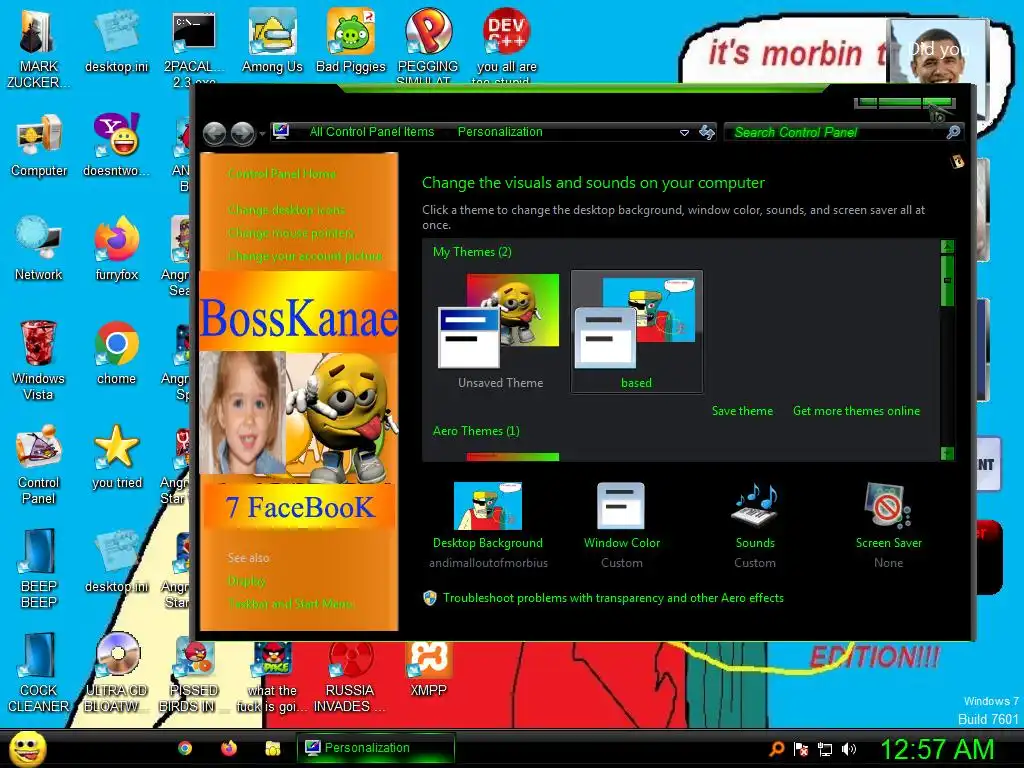
Task: Click the Personalization taskbar button
Action: pos(376,748)
